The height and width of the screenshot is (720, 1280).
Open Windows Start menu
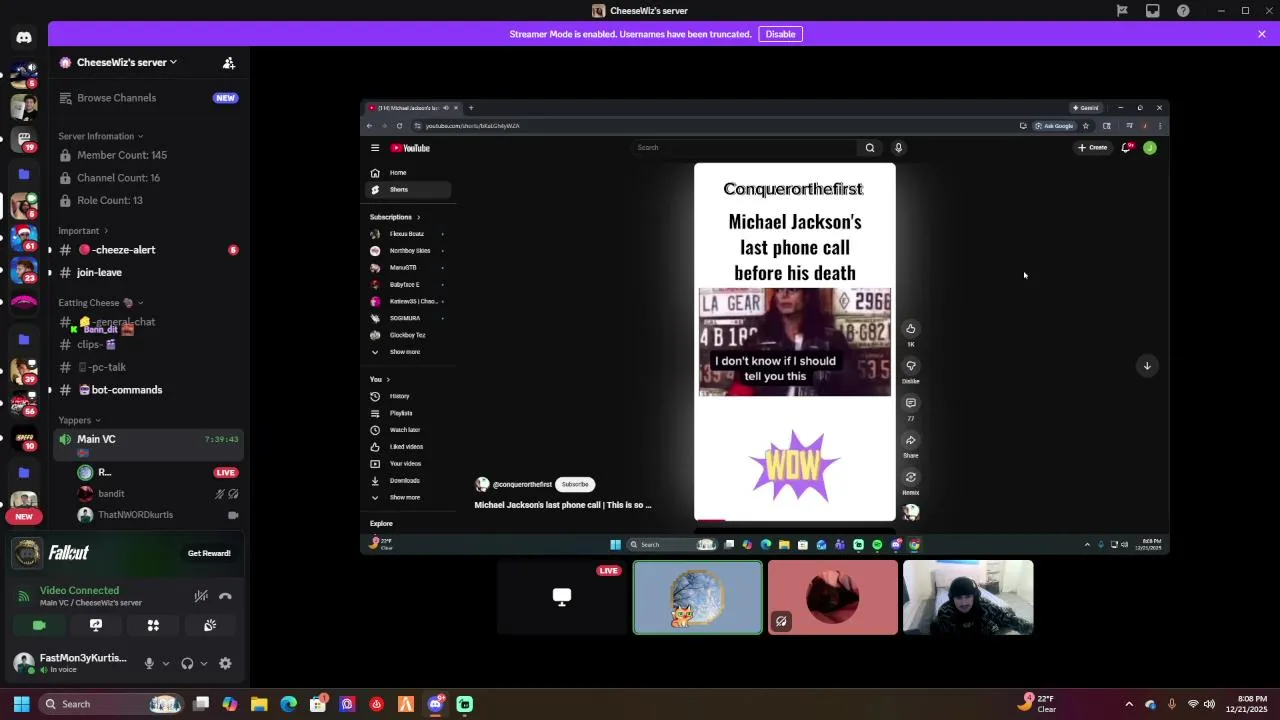click(21, 704)
